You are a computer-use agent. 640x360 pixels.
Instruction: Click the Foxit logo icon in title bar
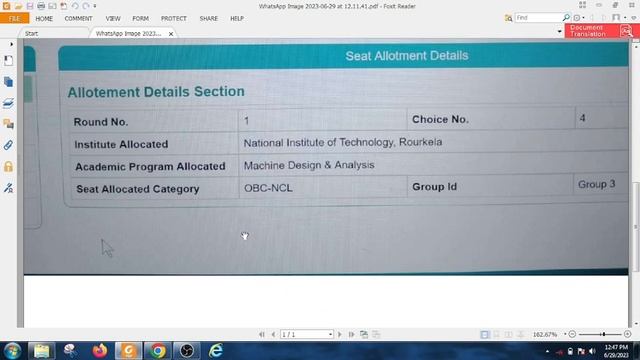[6, 6]
